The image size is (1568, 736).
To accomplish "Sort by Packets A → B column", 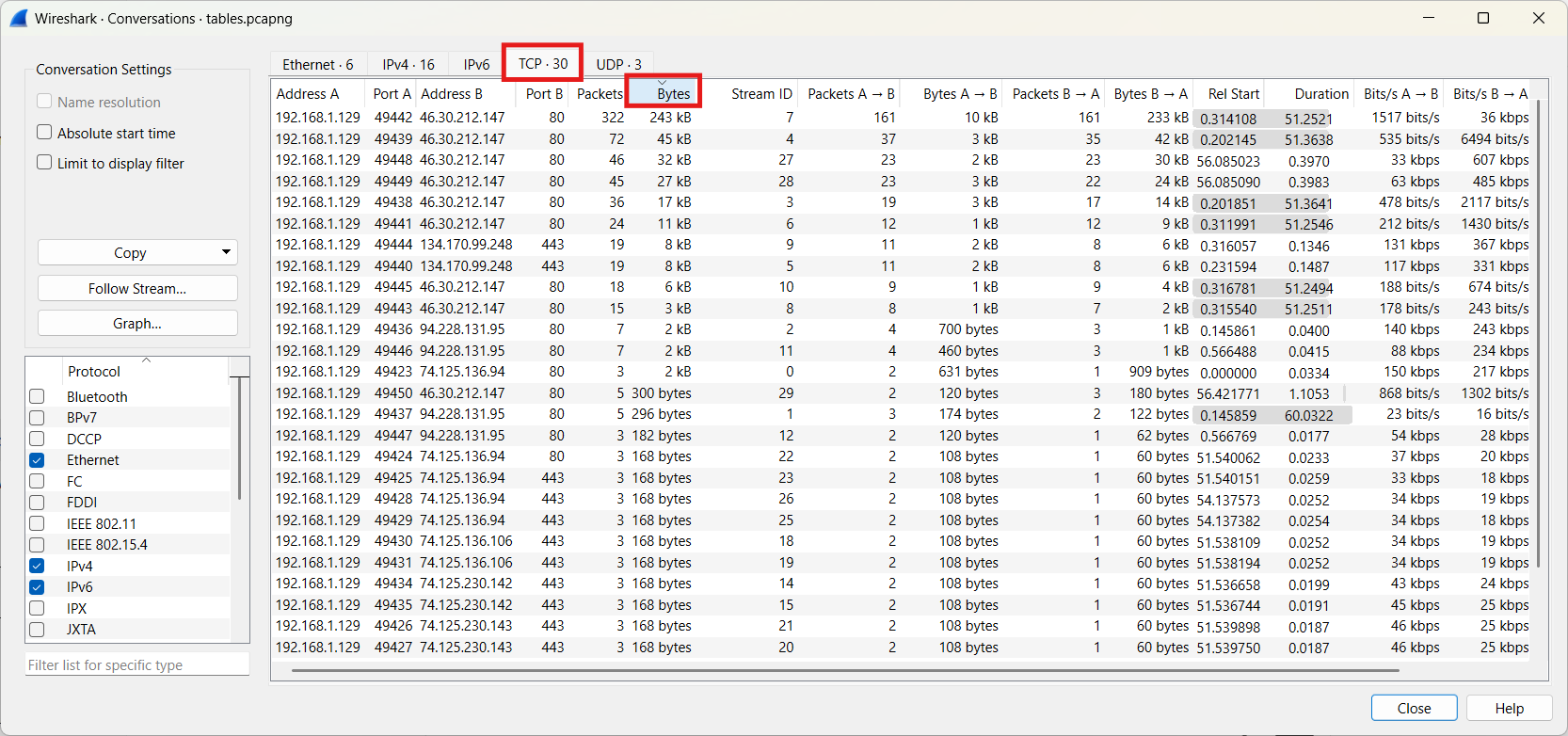I will click(851, 93).
